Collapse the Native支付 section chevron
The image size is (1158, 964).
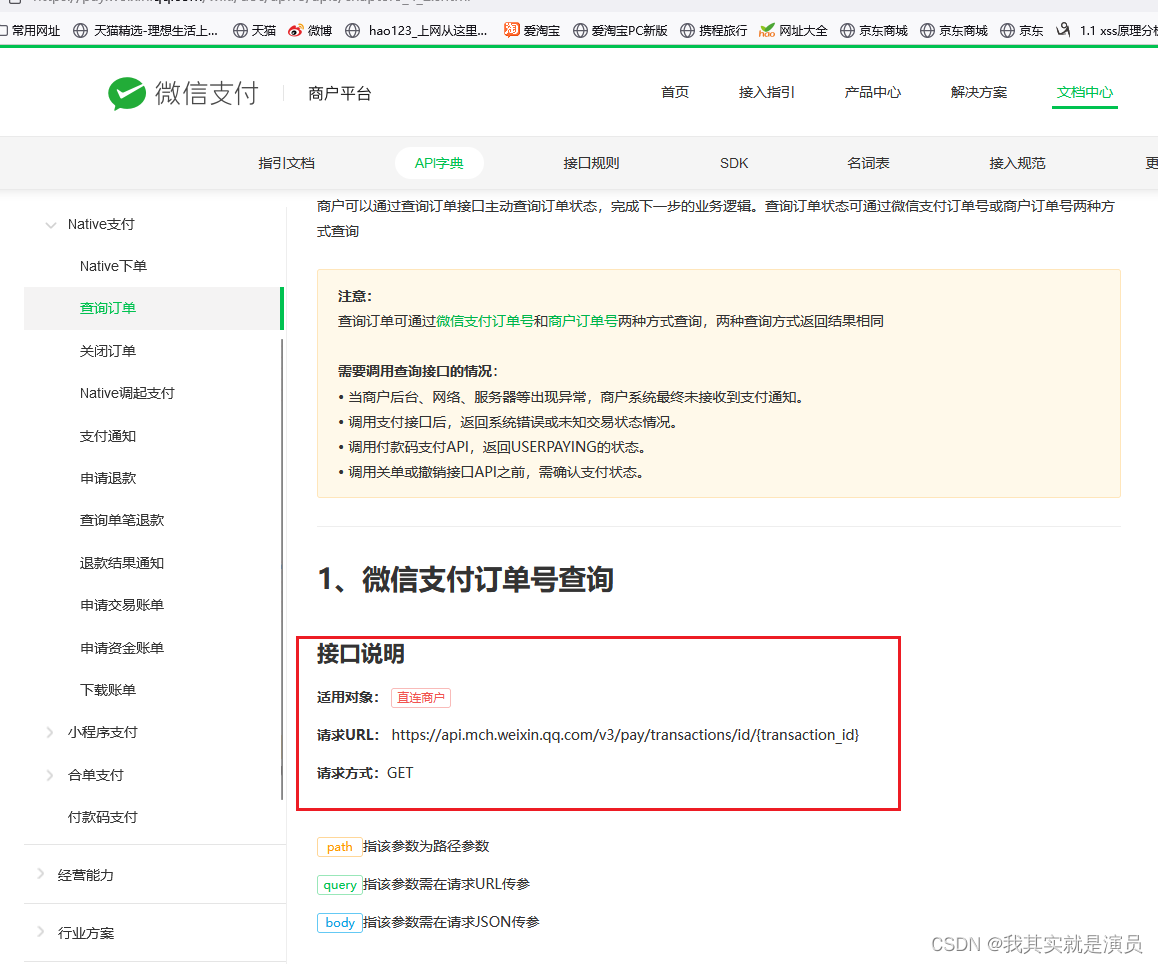(x=51, y=225)
